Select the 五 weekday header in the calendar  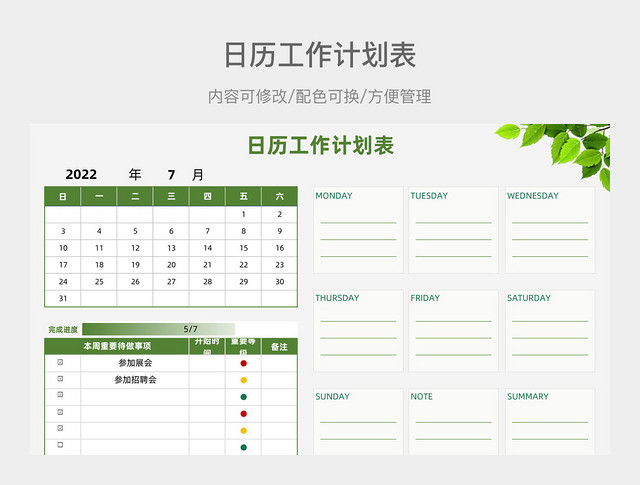click(x=244, y=196)
